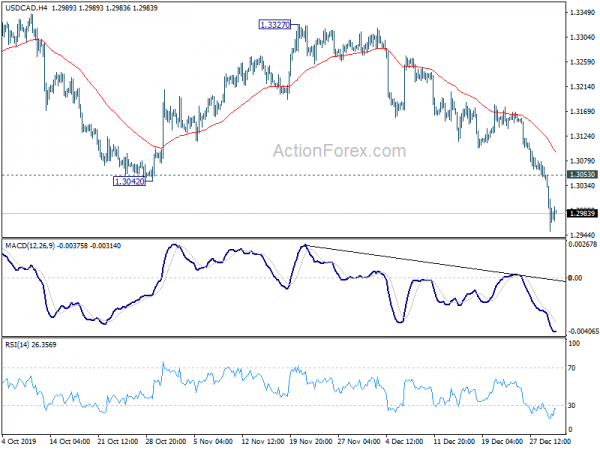The width and height of the screenshot is (600, 450).
Task: Click the 1.29440 price axis value
Action: tap(582, 235)
